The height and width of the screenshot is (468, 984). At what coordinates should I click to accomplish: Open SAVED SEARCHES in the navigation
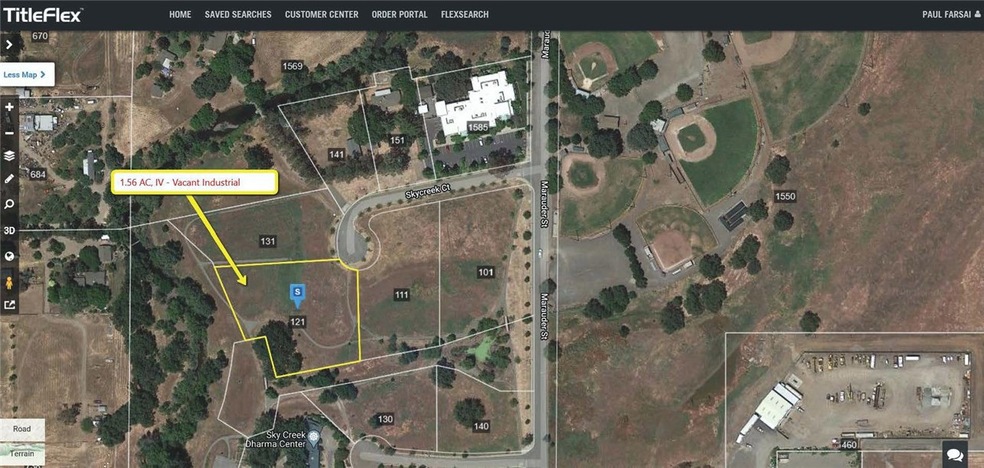(238, 14)
